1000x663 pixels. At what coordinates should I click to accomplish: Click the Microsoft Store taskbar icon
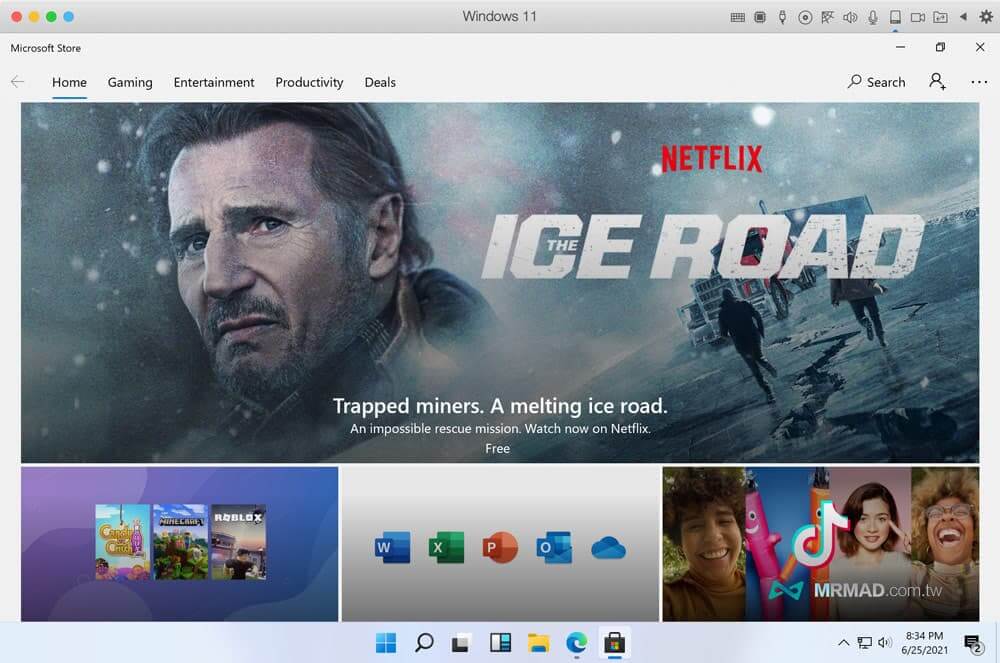(x=615, y=643)
